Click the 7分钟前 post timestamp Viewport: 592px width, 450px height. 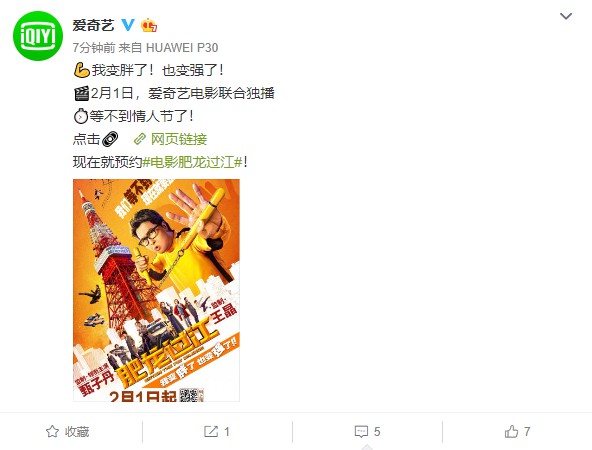coord(94,48)
